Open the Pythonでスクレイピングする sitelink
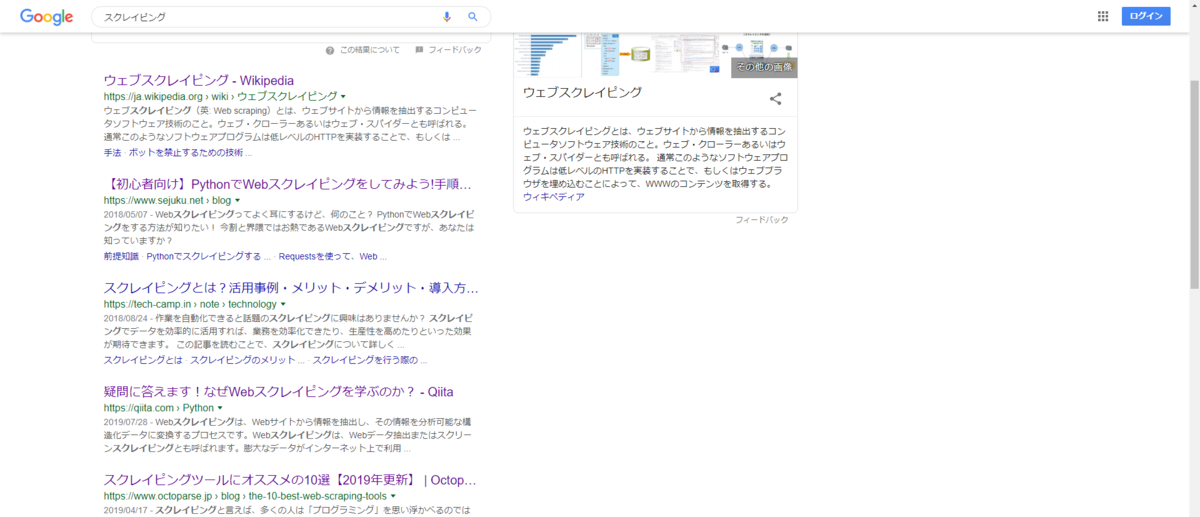The width and height of the screenshot is (1200, 517). pyautogui.click(x=202, y=256)
